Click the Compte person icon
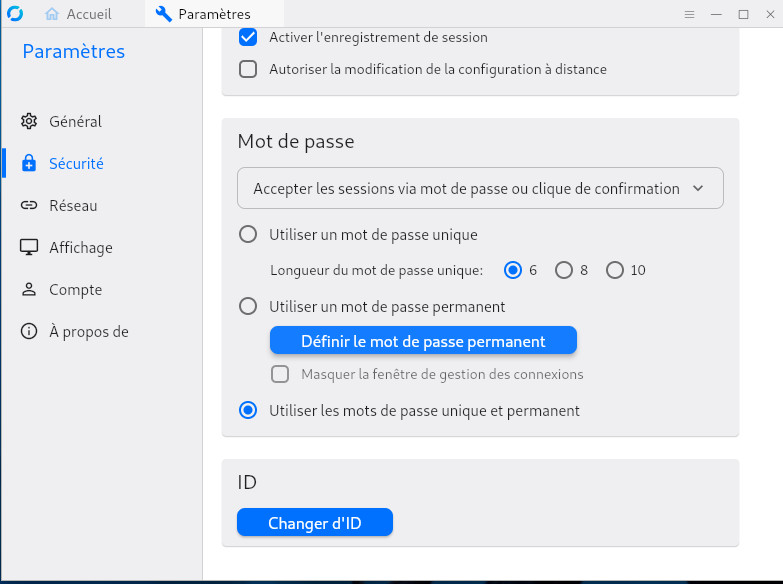Viewport: 783px width, 584px height. point(29,290)
